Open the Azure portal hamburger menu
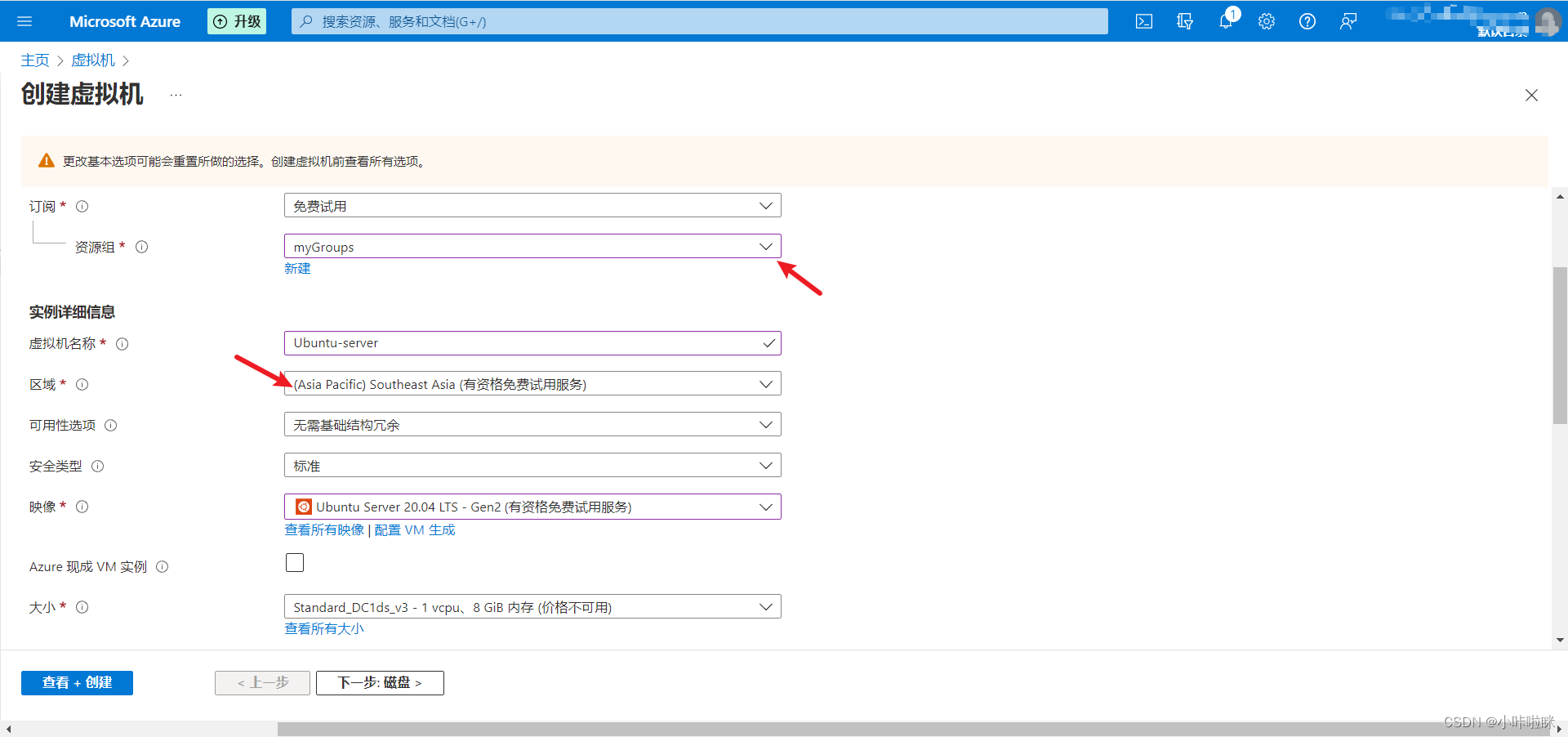The width and height of the screenshot is (1568, 737). [24, 21]
